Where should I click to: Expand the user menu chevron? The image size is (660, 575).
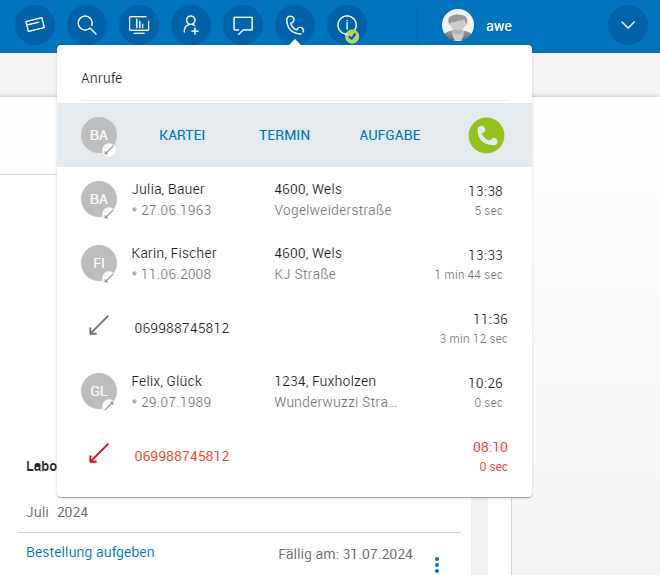click(628, 25)
